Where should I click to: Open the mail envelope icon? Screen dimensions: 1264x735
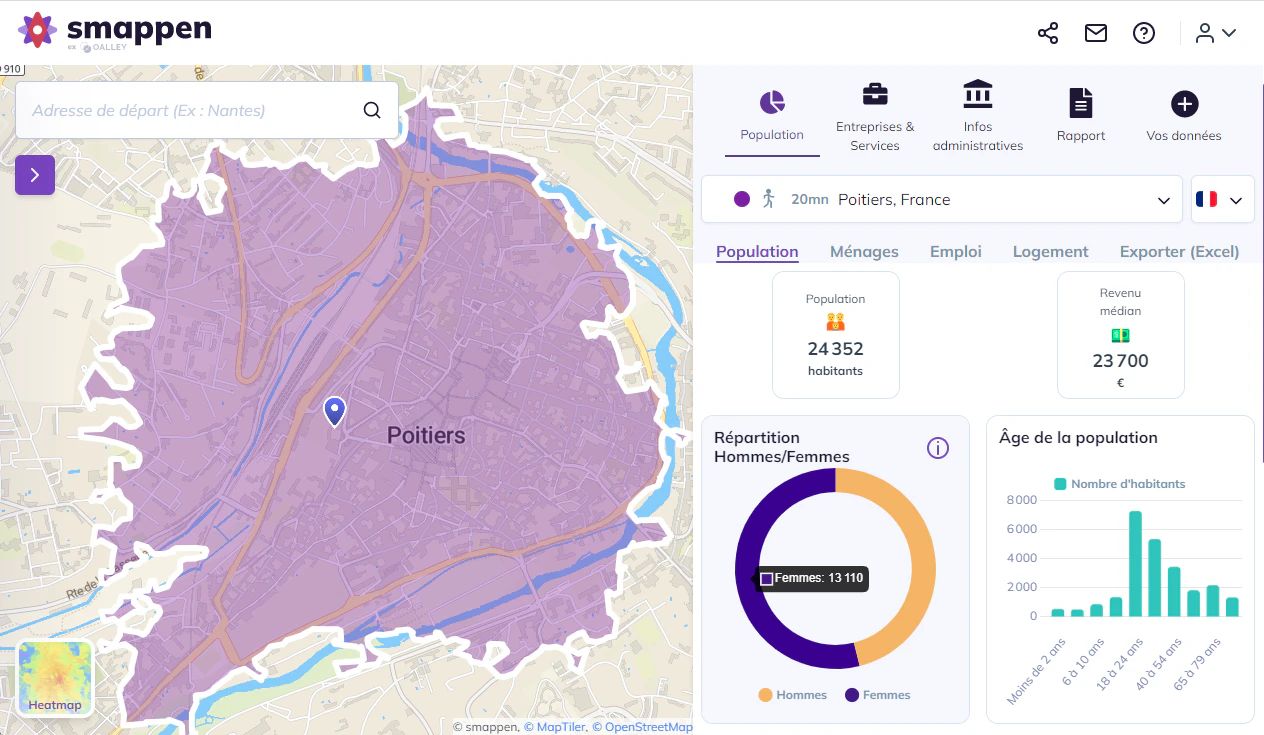click(1096, 33)
